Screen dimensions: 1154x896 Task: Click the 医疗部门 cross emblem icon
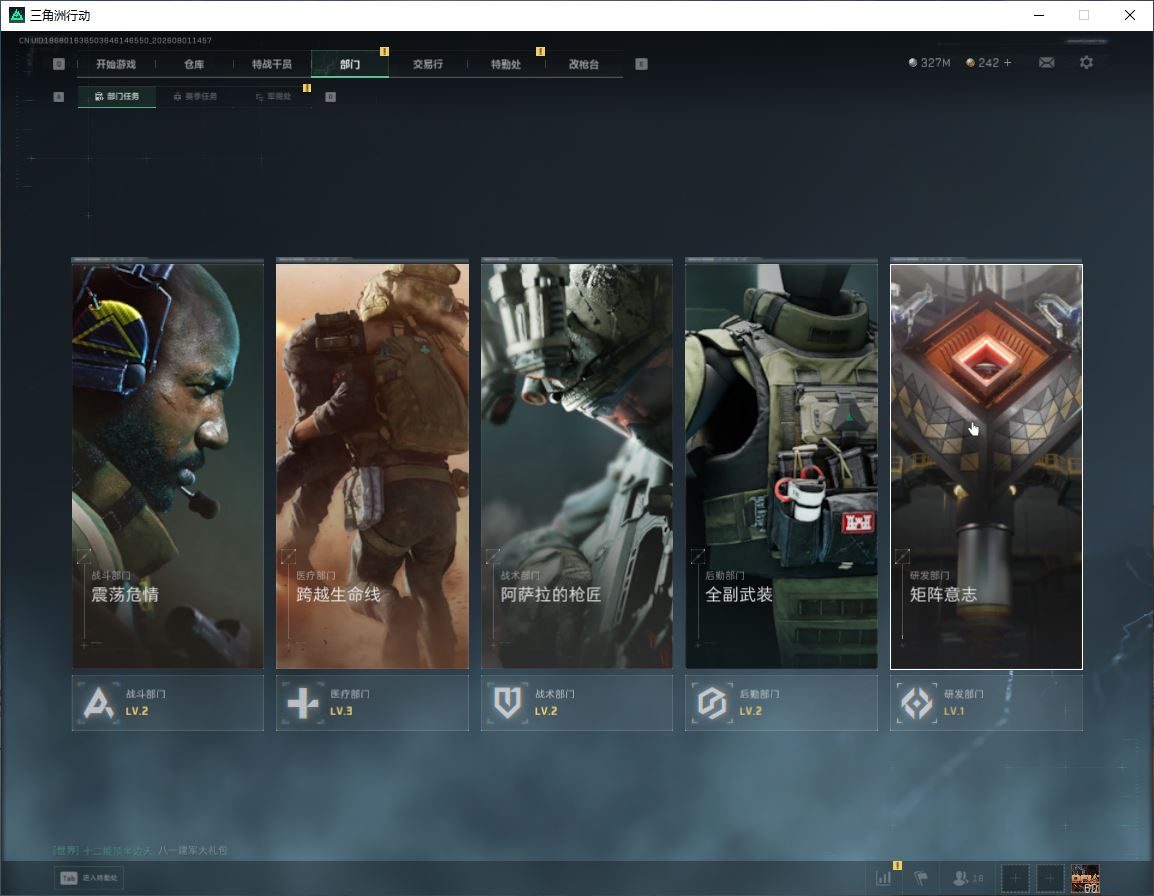(303, 703)
